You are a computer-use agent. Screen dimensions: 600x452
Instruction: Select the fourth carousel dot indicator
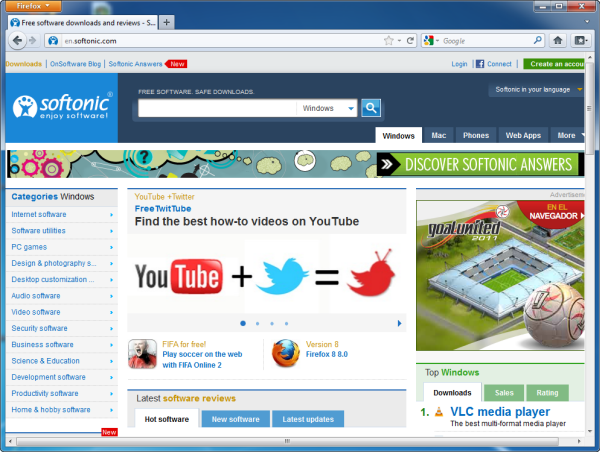pos(286,323)
